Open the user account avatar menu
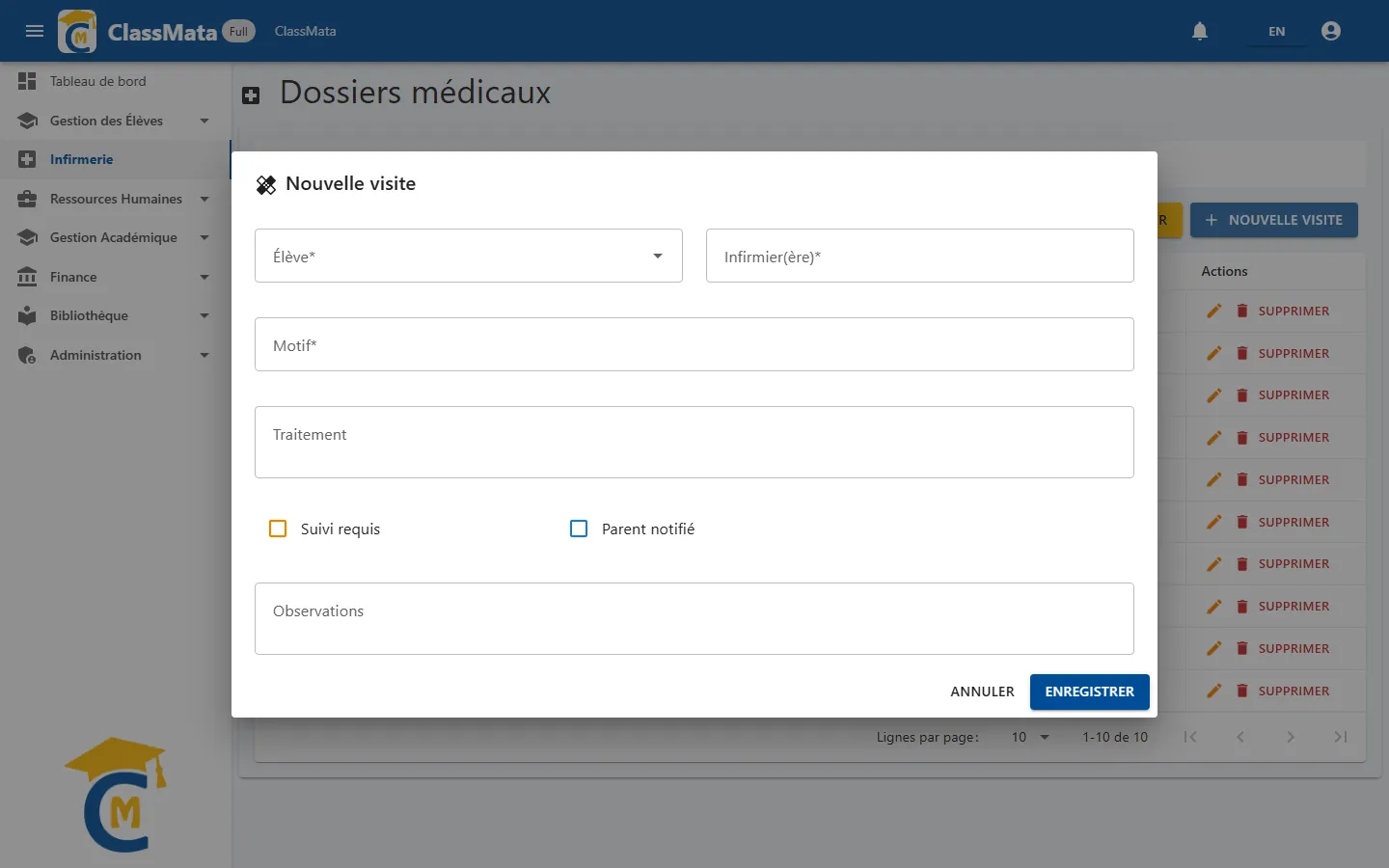The height and width of the screenshot is (868, 1389). click(1331, 31)
